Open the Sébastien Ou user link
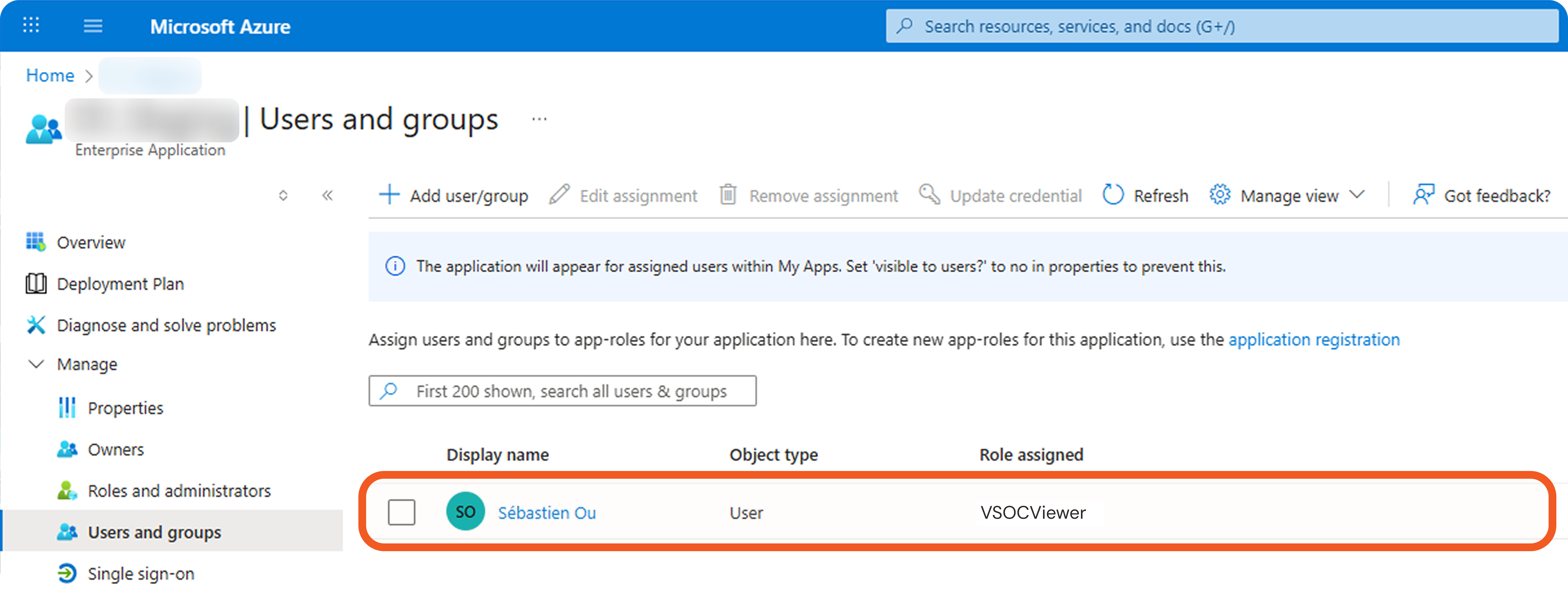The width and height of the screenshot is (1568, 590). (547, 513)
